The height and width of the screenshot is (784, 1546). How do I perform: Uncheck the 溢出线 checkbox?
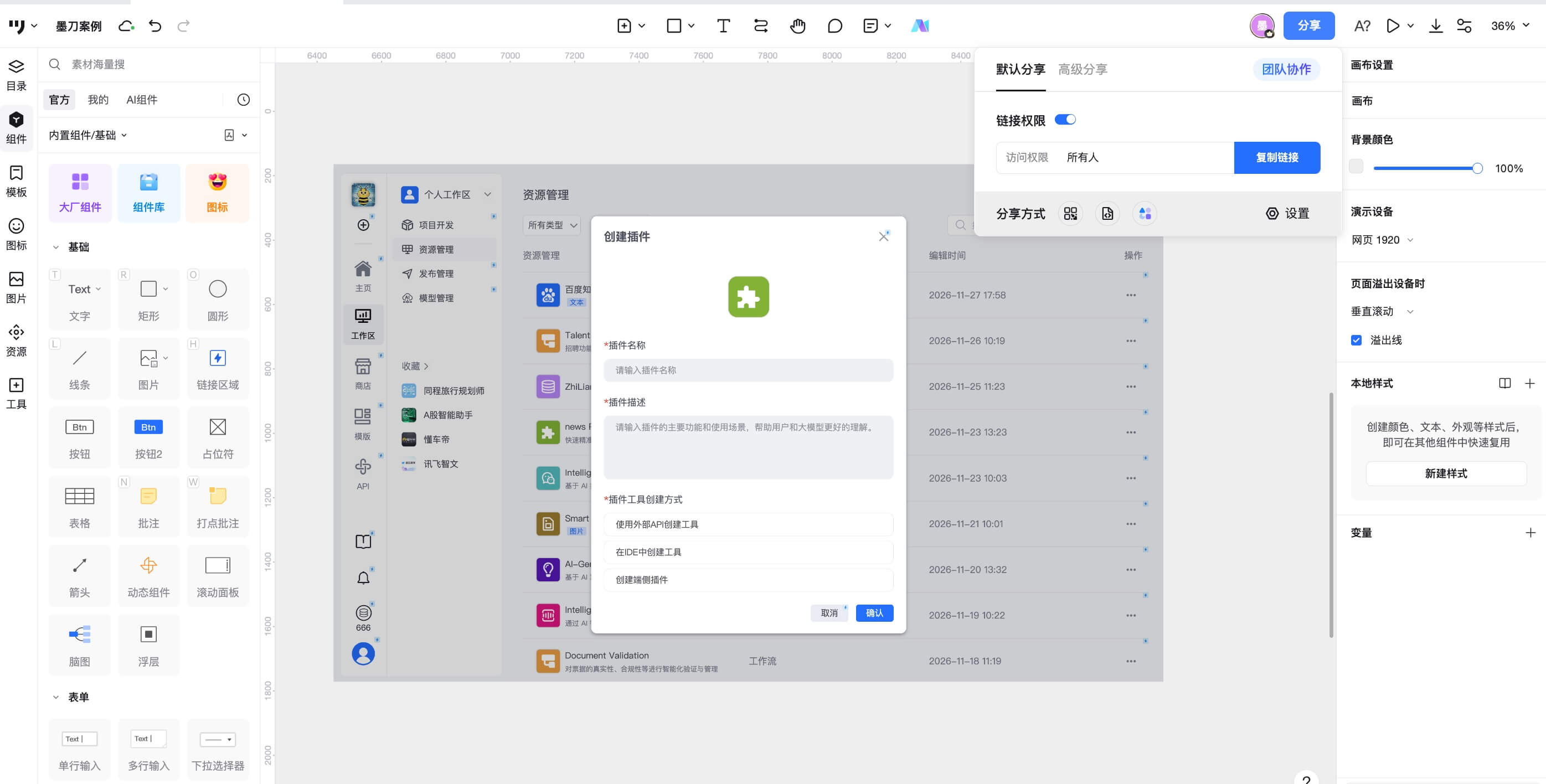tap(1357, 341)
